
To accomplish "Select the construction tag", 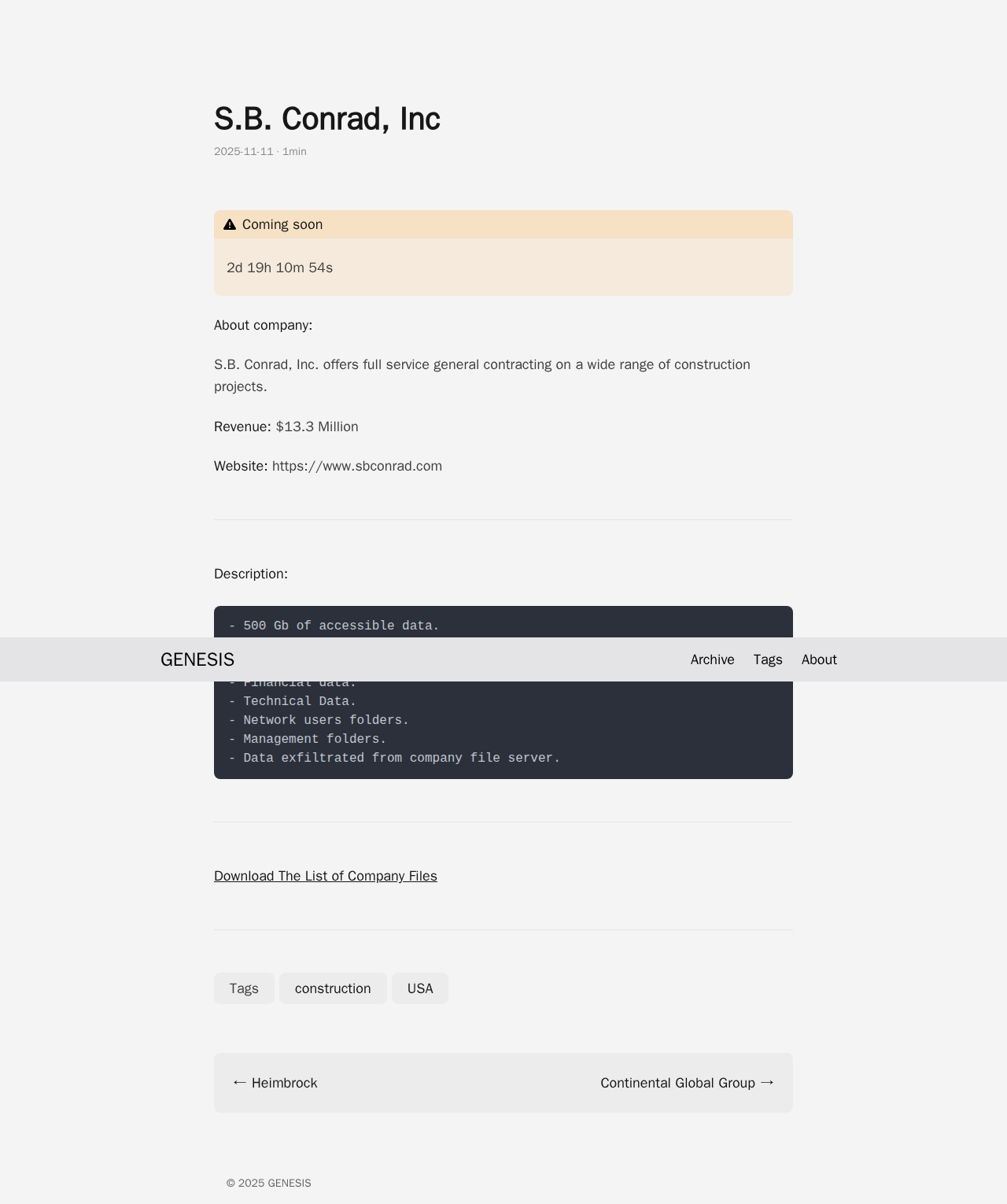I will point(333,988).
